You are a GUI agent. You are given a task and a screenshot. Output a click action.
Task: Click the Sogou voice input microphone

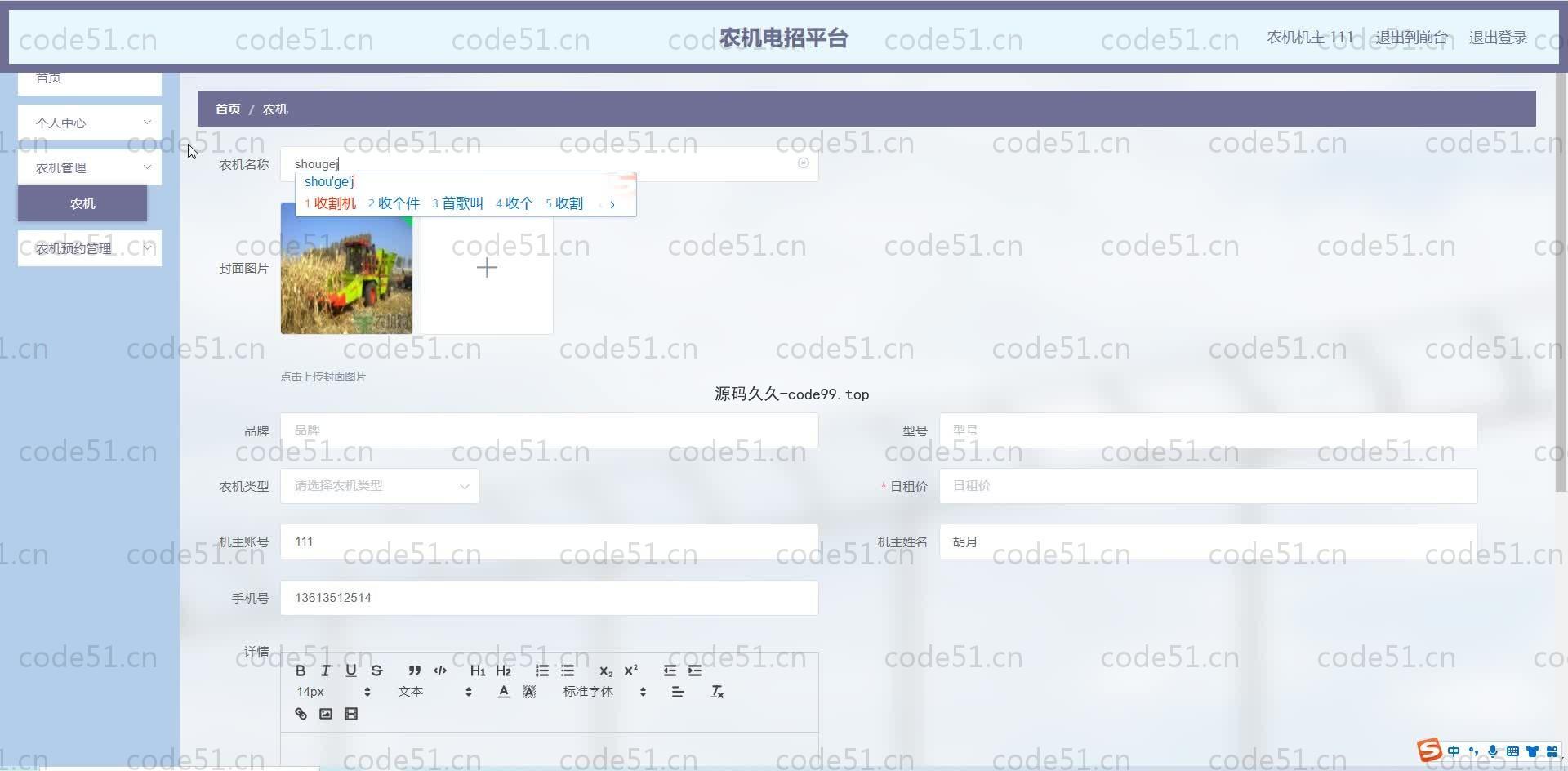1493,751
